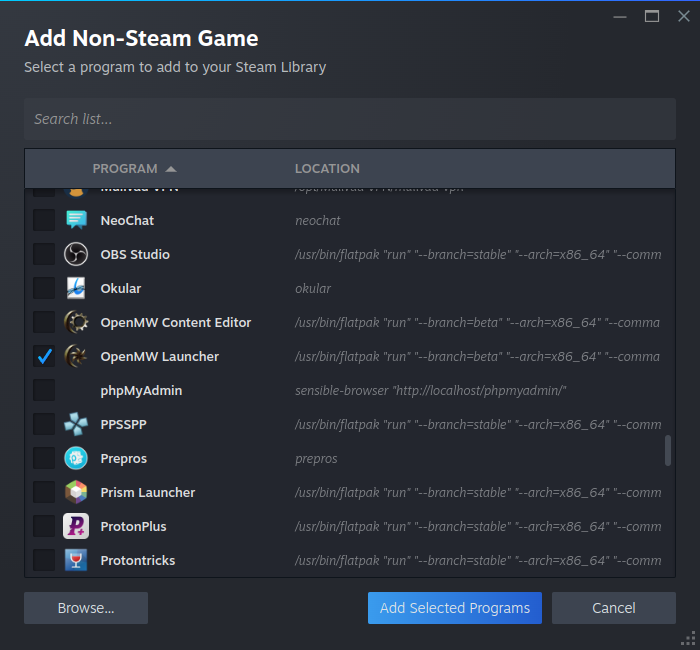Screen dimensions: 700x650
Task: Click the Prepros icon
Action: [76, 458]
